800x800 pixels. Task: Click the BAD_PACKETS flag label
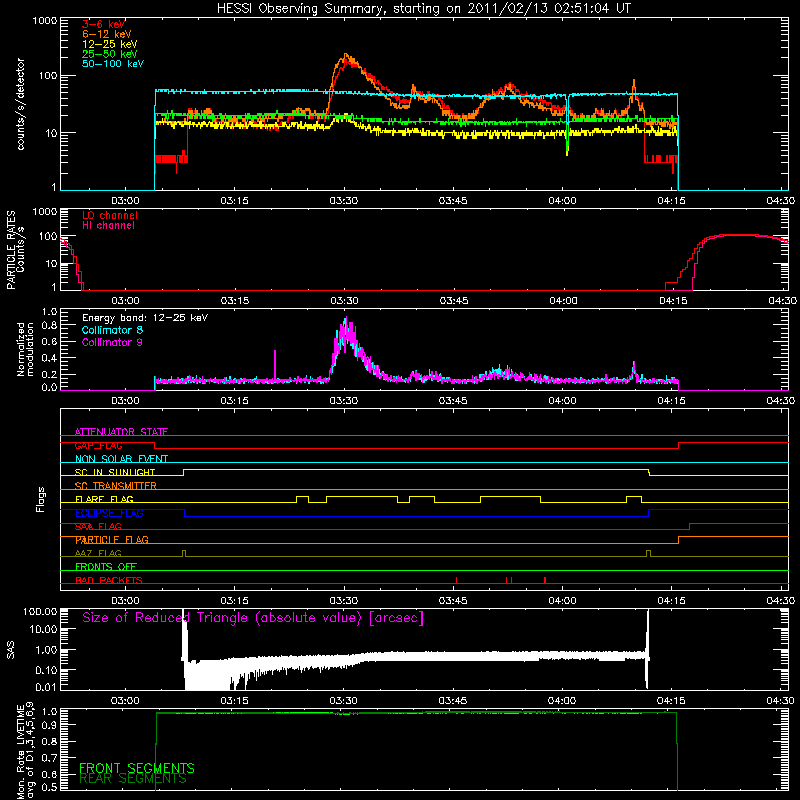tap(109, 580)
